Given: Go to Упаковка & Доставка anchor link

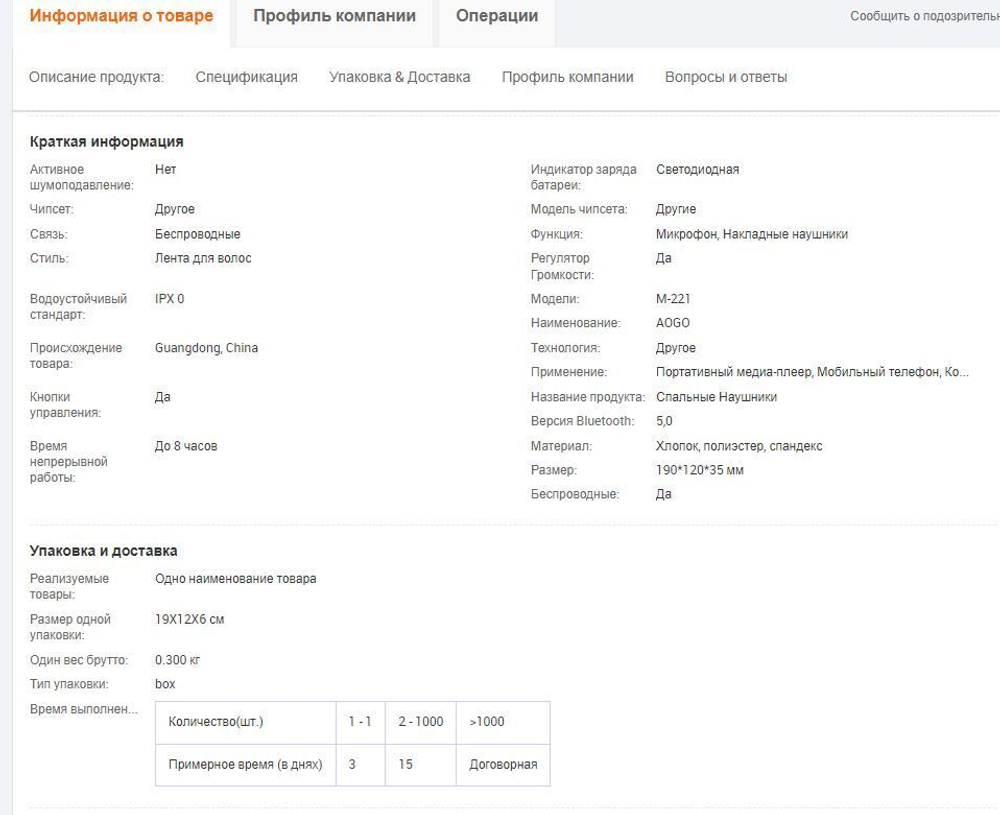Looking at the screenshot, I should (x=399, y=77).
